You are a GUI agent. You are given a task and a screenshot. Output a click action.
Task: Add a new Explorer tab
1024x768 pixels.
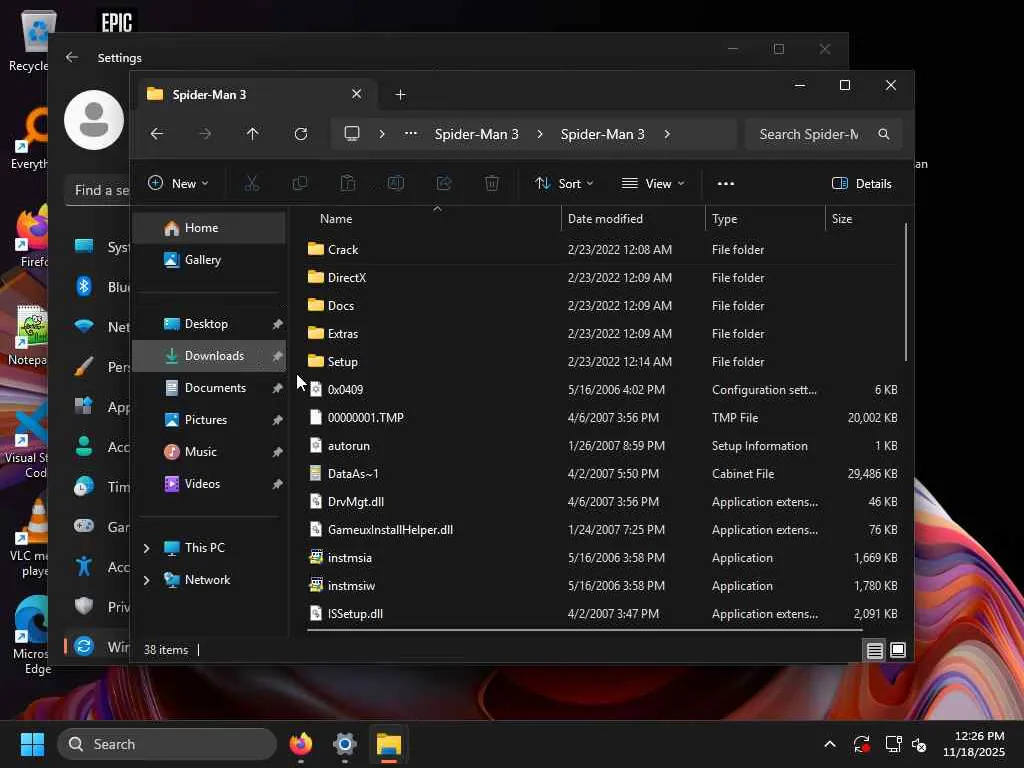400,95
